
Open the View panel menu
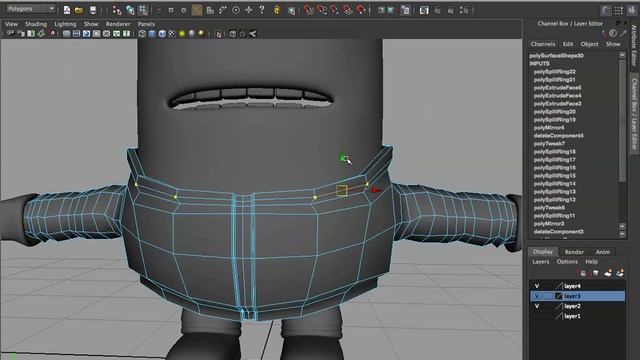click(11, 24)
